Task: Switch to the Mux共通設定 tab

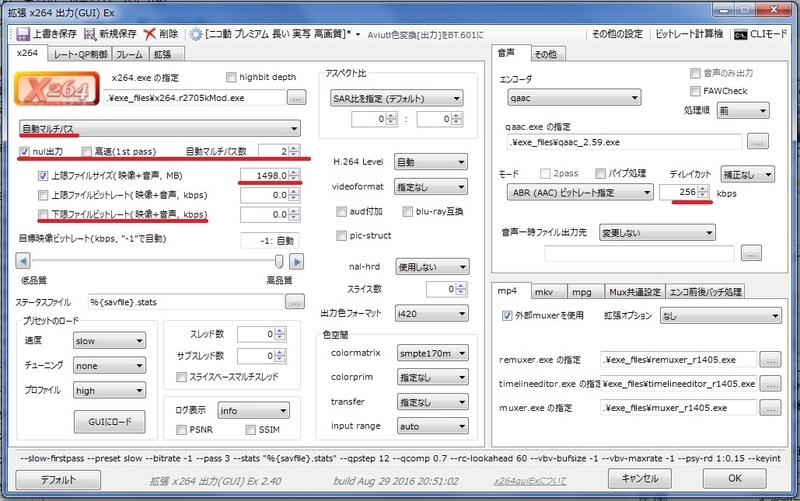Action: click(635, 292)
